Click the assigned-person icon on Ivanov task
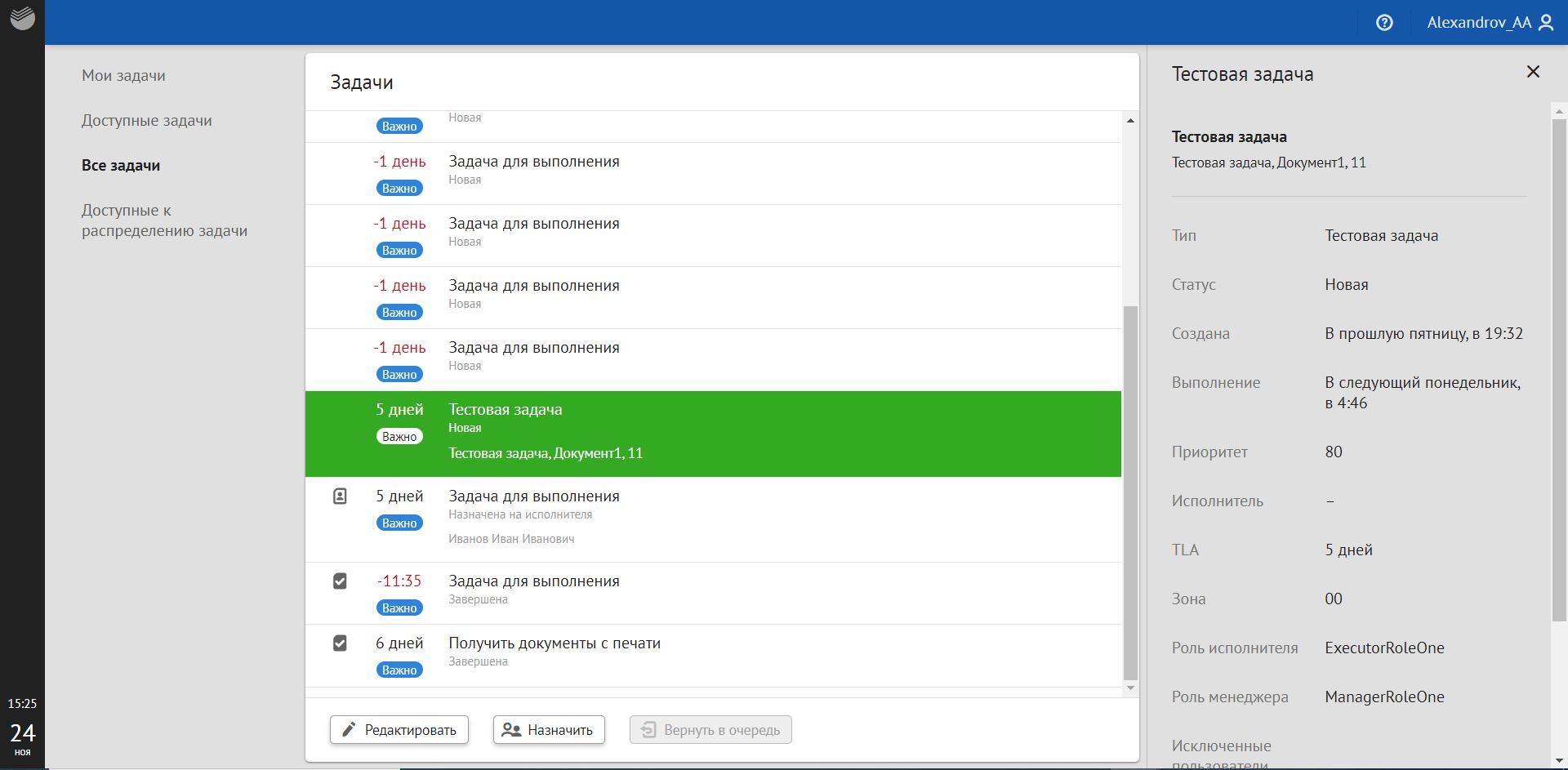The width and height of the screenshot is (1568, 770). click(340, 496)
